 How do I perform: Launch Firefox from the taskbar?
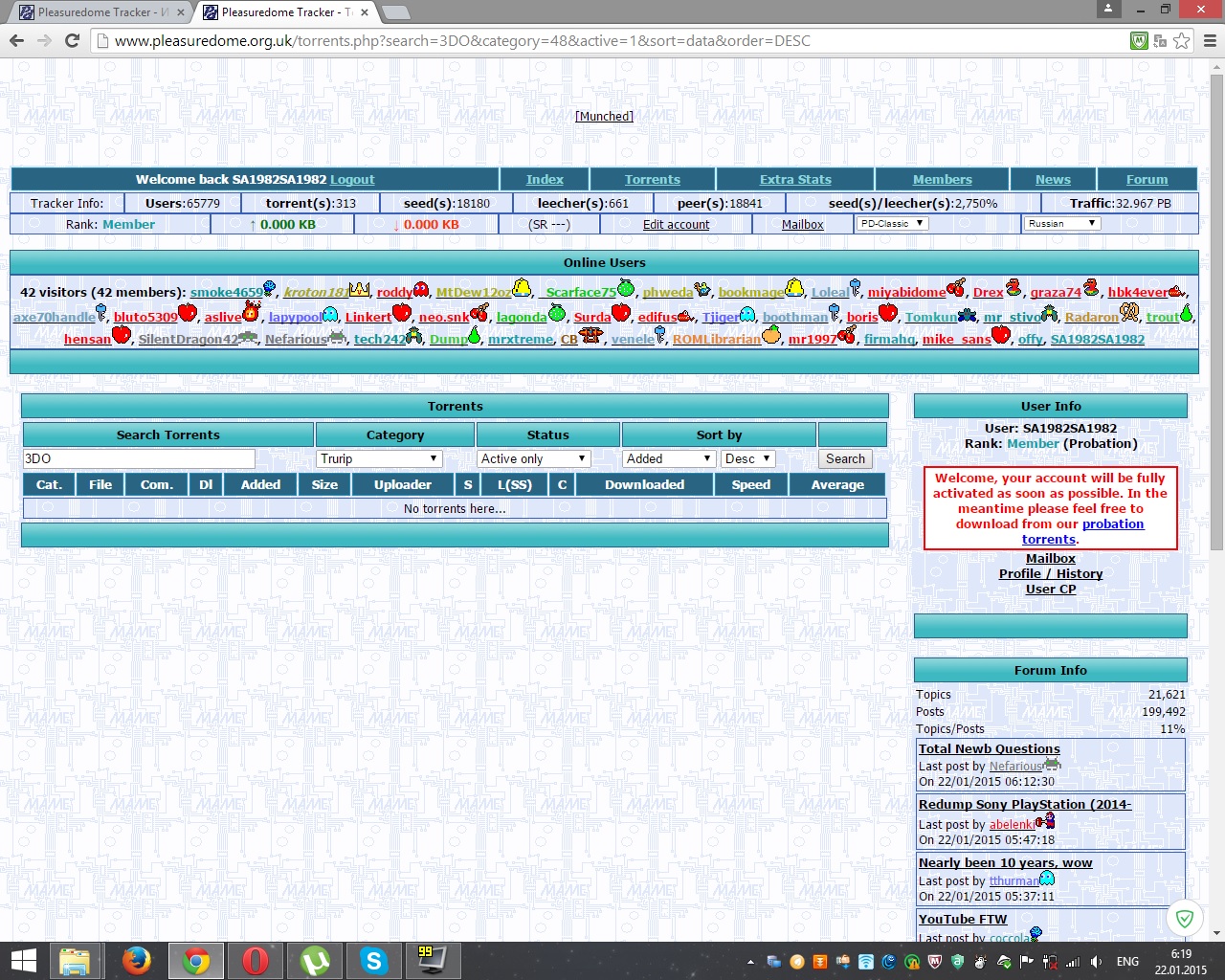(136, 961)
